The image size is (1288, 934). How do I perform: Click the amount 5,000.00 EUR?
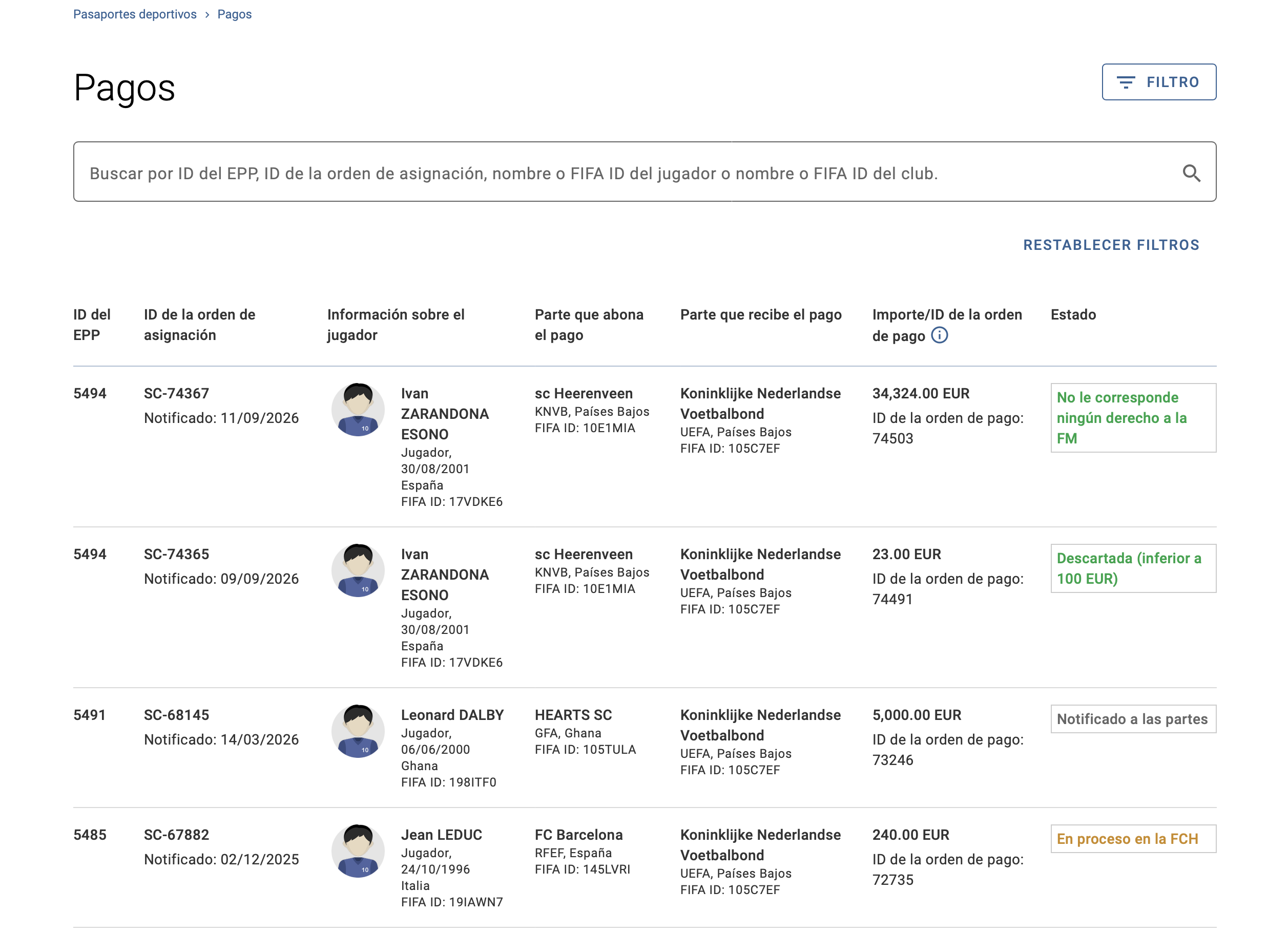coord(917,715)
